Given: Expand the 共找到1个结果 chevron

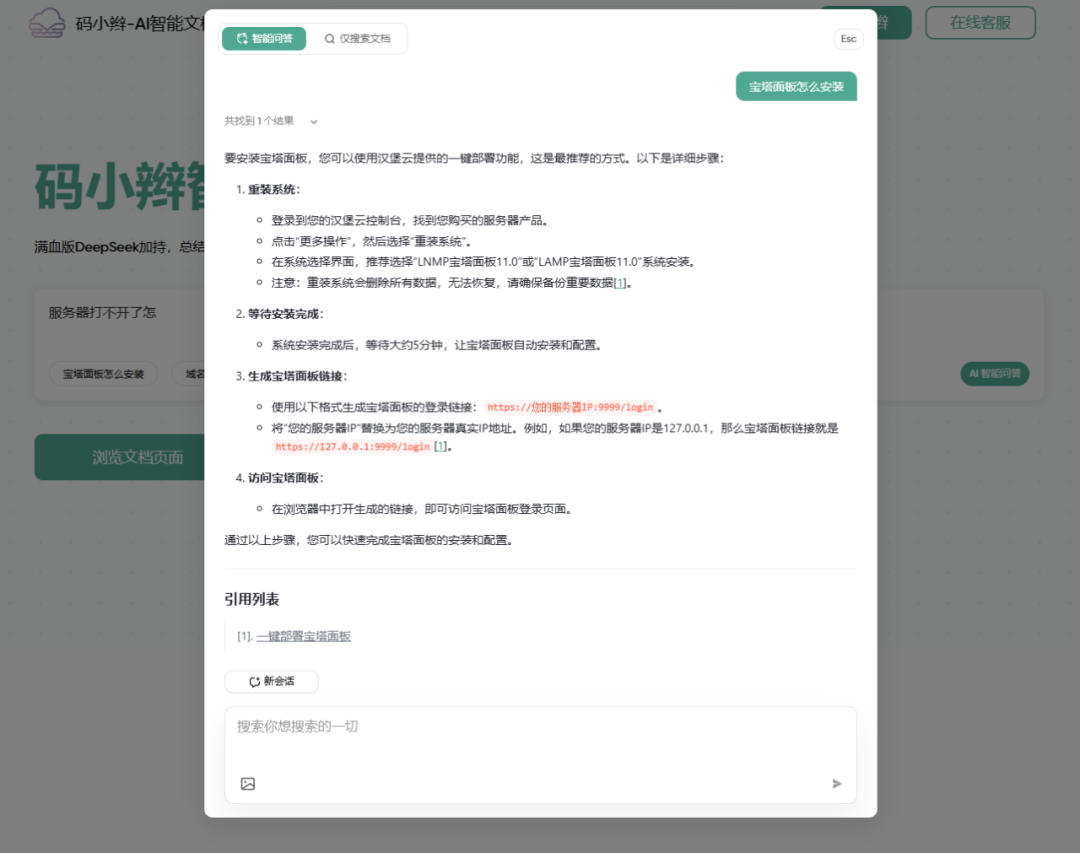Looking at the screenshot, I should pos(313,122).
